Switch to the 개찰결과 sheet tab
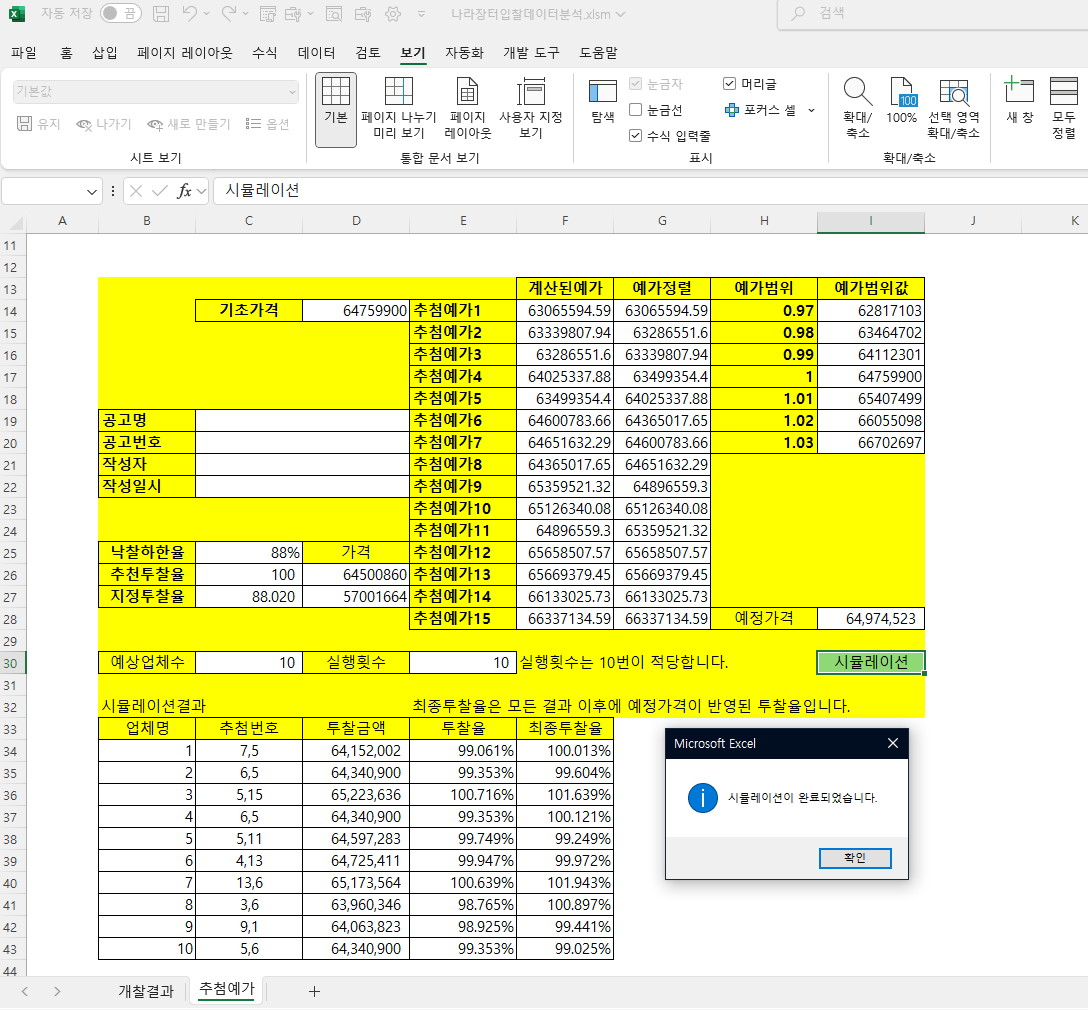The width and height of the screenshot is (1088, 1010). [x=146, y=991]
